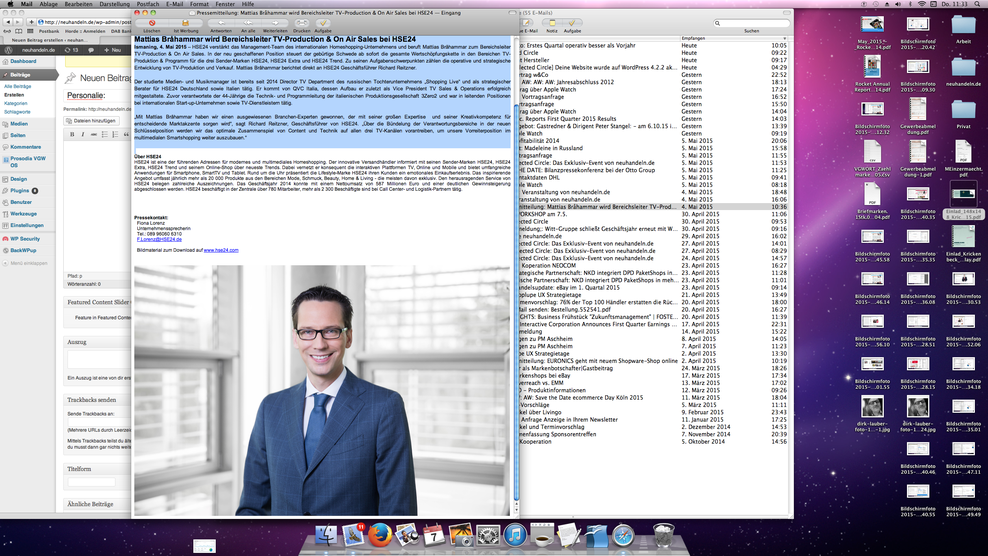Open iCal calendar in the Dock
988x556 pixels.
pyautogui.click(x=434, y=535)
